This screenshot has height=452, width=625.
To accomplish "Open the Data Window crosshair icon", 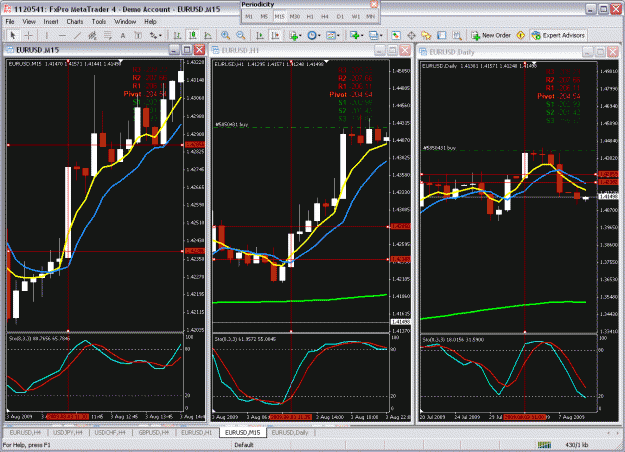I will point(411,35).
